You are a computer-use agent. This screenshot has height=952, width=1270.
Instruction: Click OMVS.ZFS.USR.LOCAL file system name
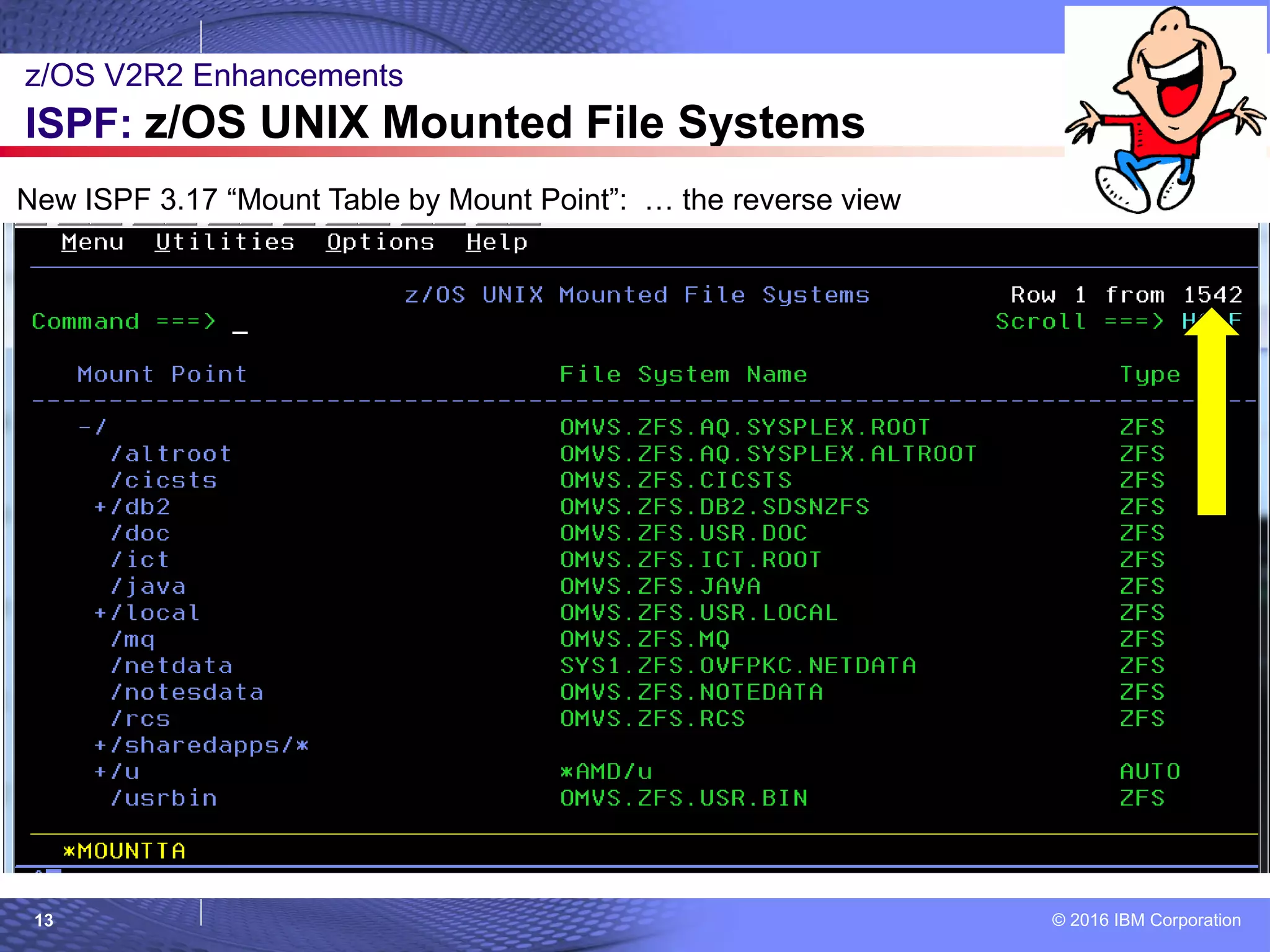point(699,613)
